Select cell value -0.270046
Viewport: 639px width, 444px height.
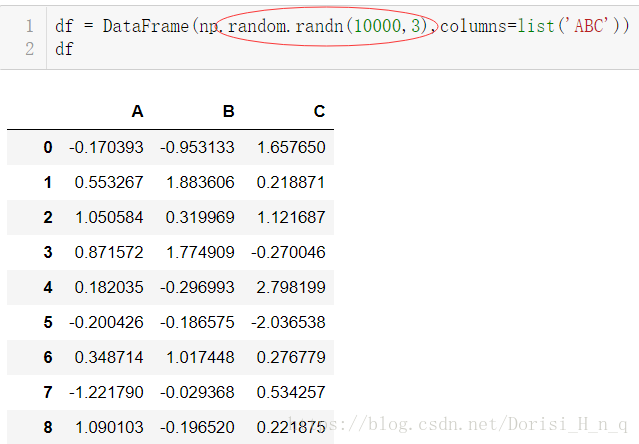pos(288,252)
